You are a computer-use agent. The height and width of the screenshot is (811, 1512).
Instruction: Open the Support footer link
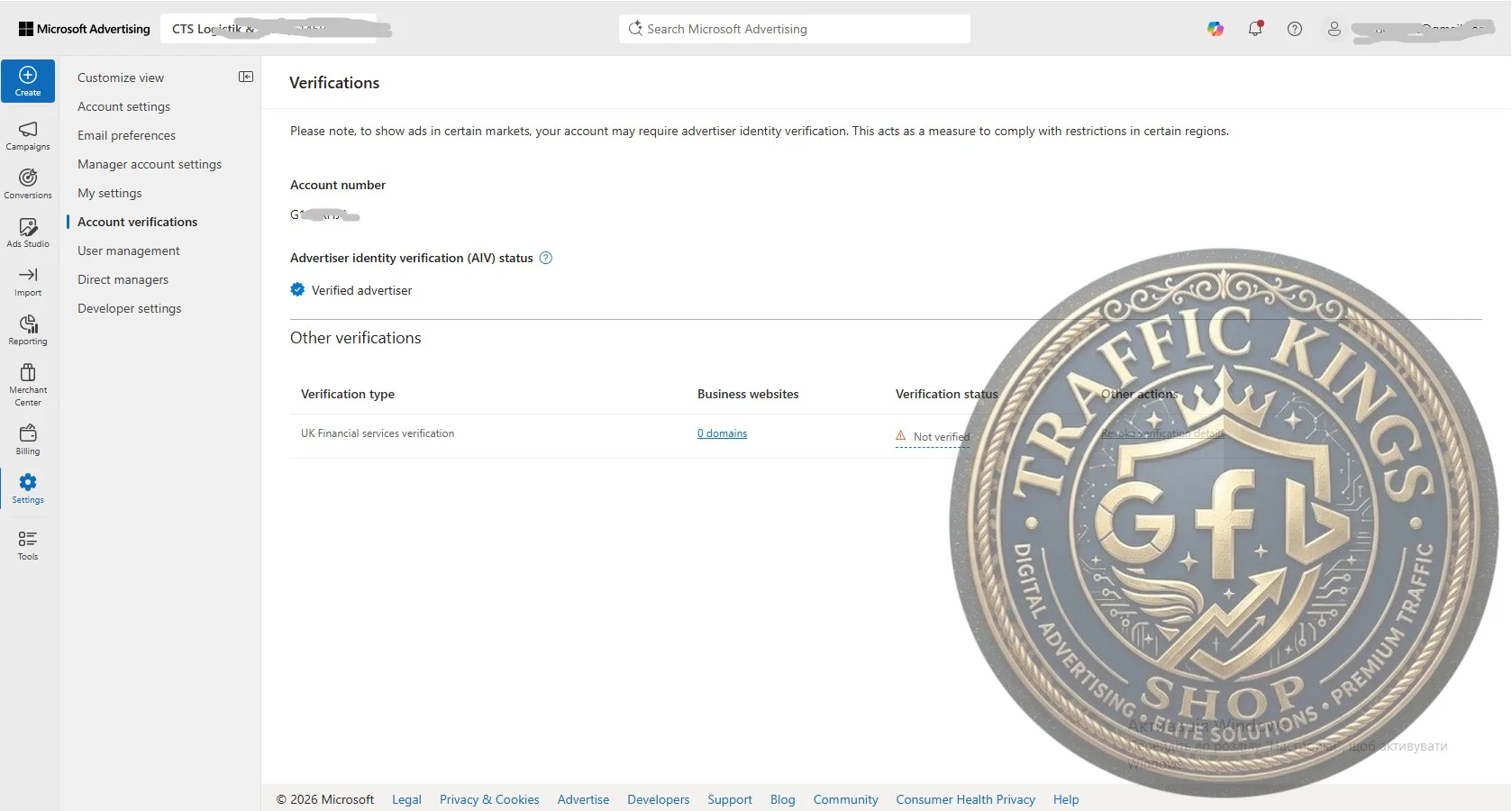click(730, 799)
